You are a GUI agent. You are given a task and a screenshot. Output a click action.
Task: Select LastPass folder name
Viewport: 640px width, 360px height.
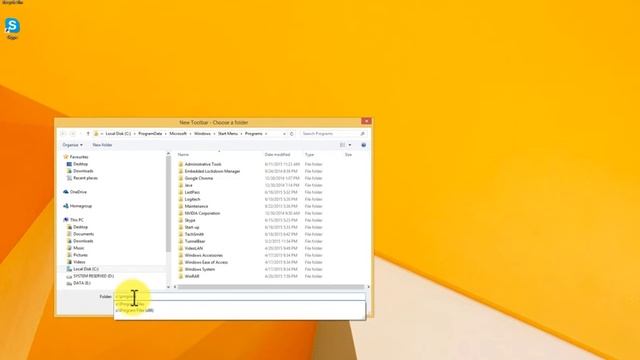[192, 192]
